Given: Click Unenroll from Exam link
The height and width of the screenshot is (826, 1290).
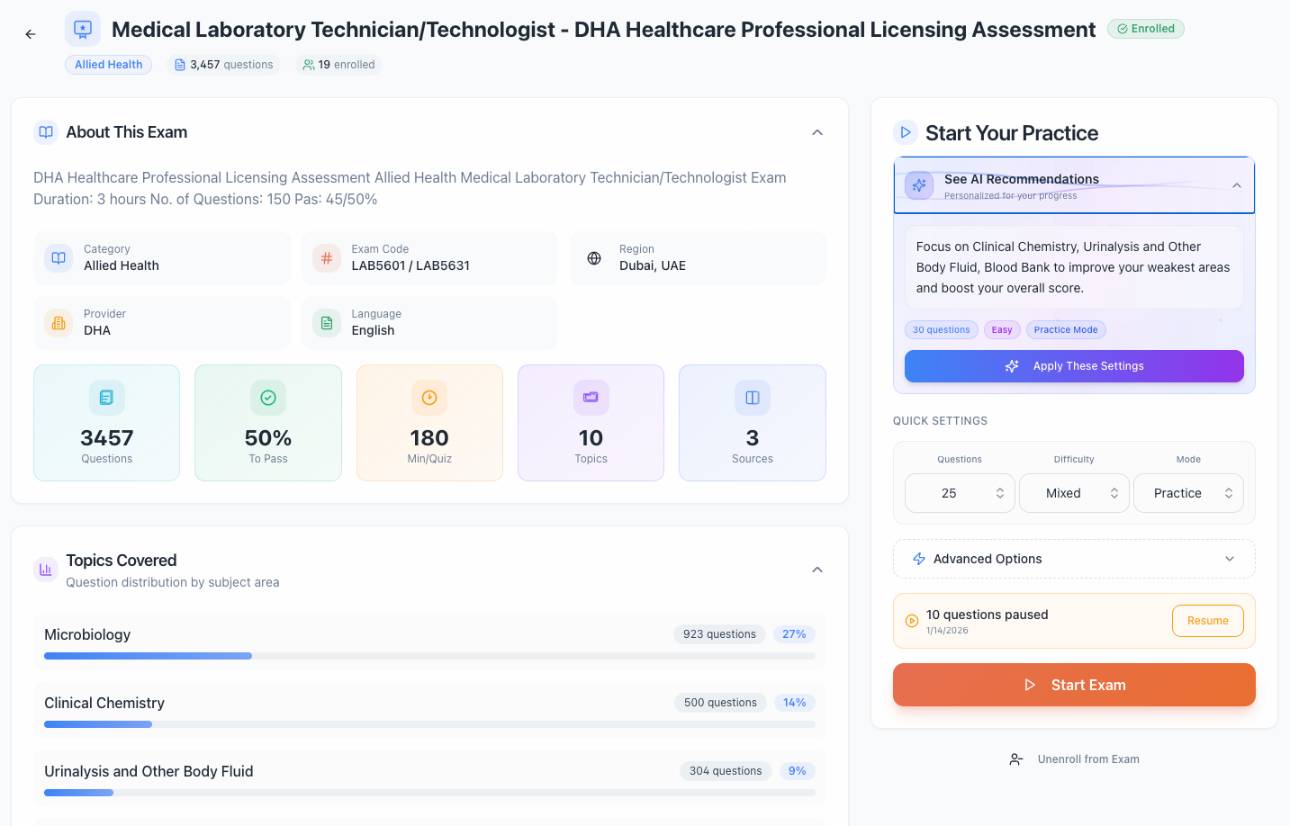Looking at the screenshot, I should click(1074, 759).
